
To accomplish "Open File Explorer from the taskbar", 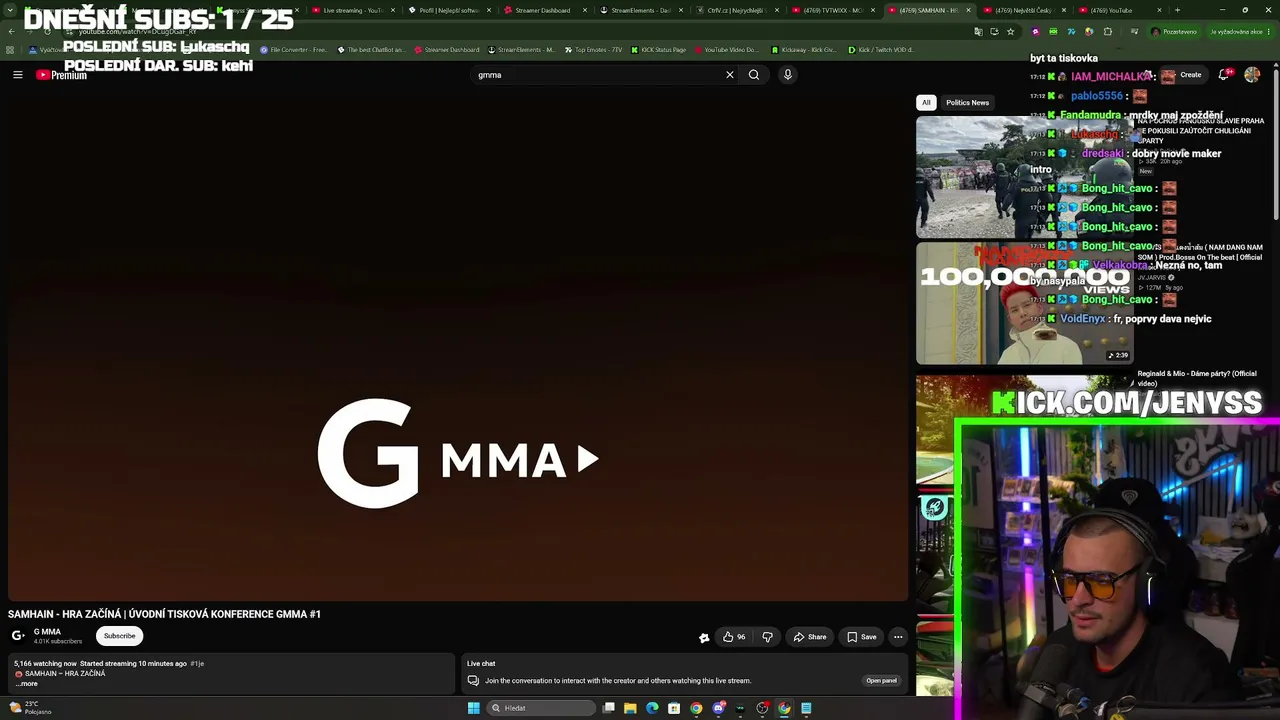I will (x=630, y=708).
